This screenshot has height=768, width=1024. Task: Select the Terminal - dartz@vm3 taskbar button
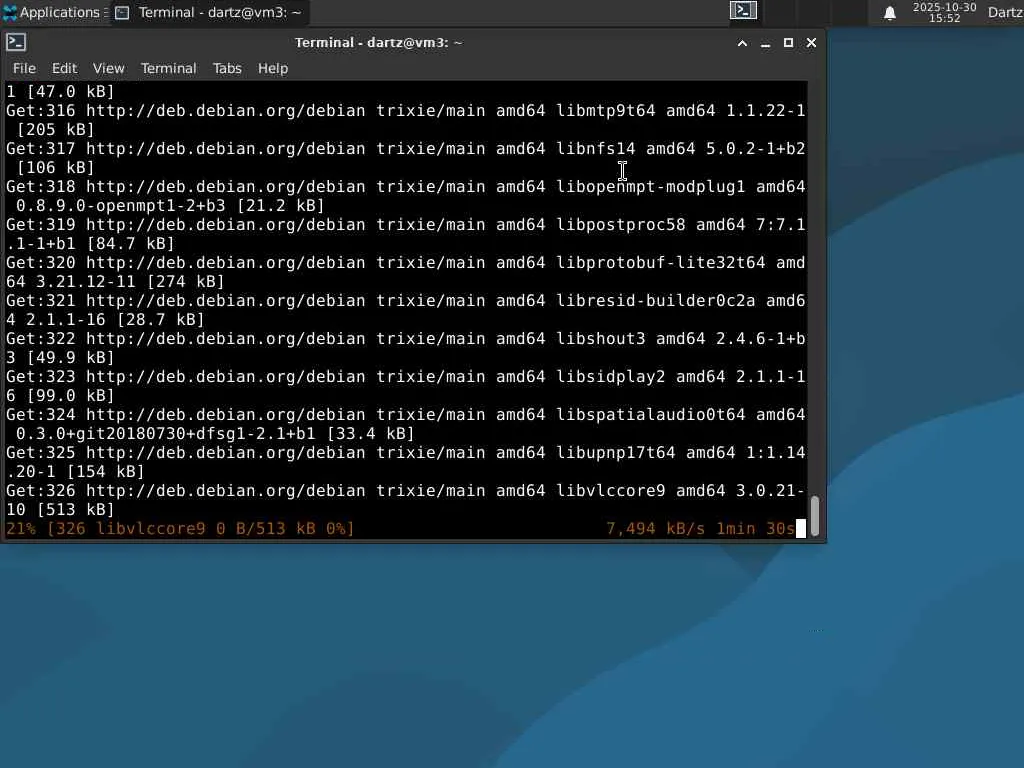[208, 12]
